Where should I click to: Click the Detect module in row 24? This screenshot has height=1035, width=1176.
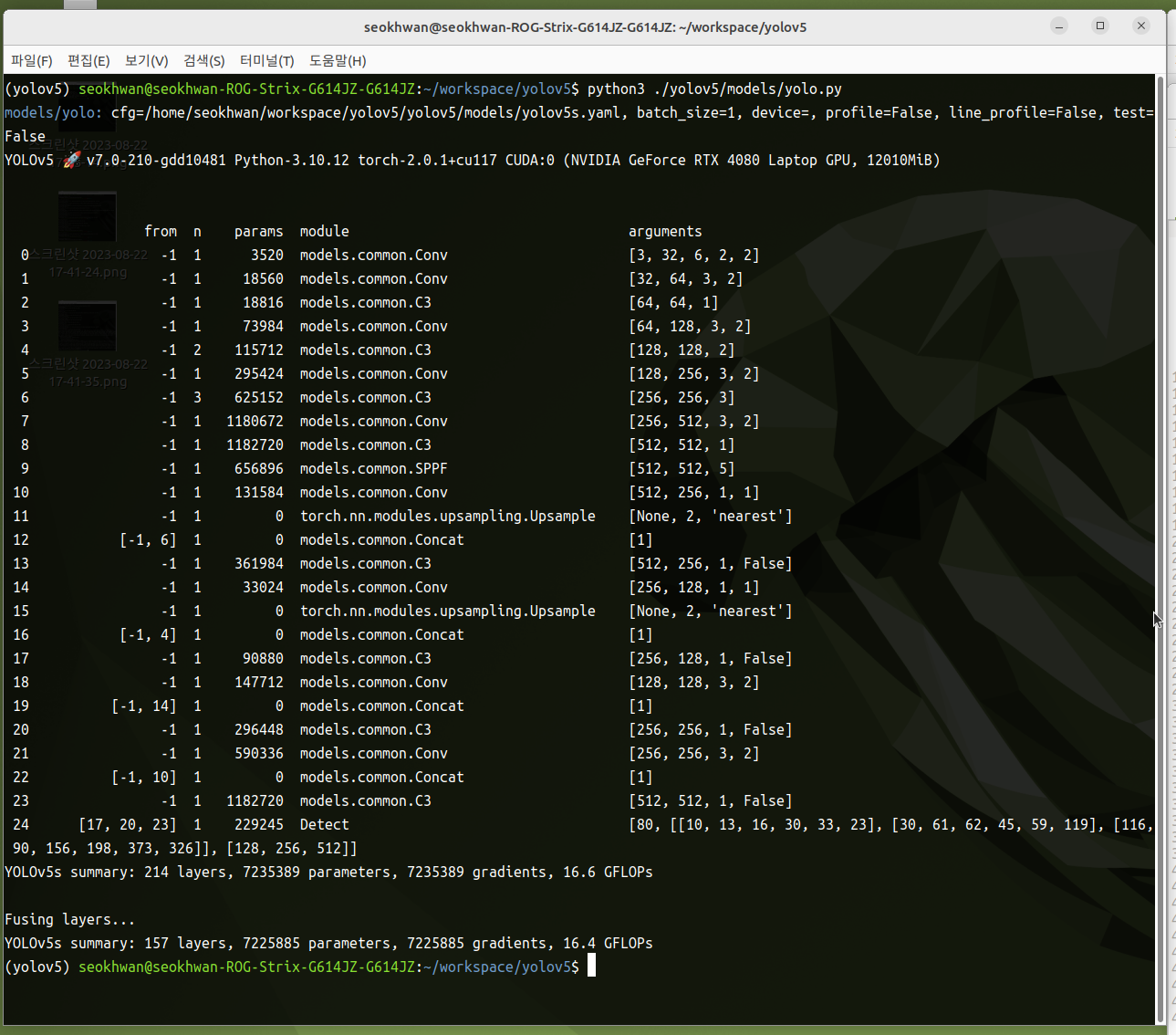tap(324, 825)
